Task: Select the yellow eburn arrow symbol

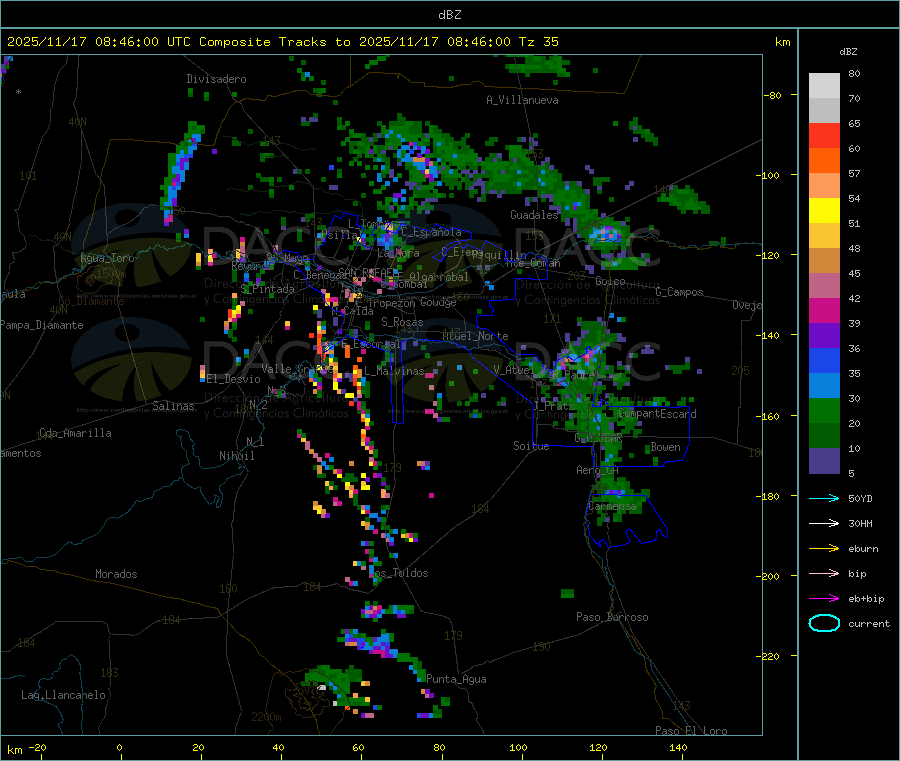Action: pyautogui.click(x=824, y=549)
